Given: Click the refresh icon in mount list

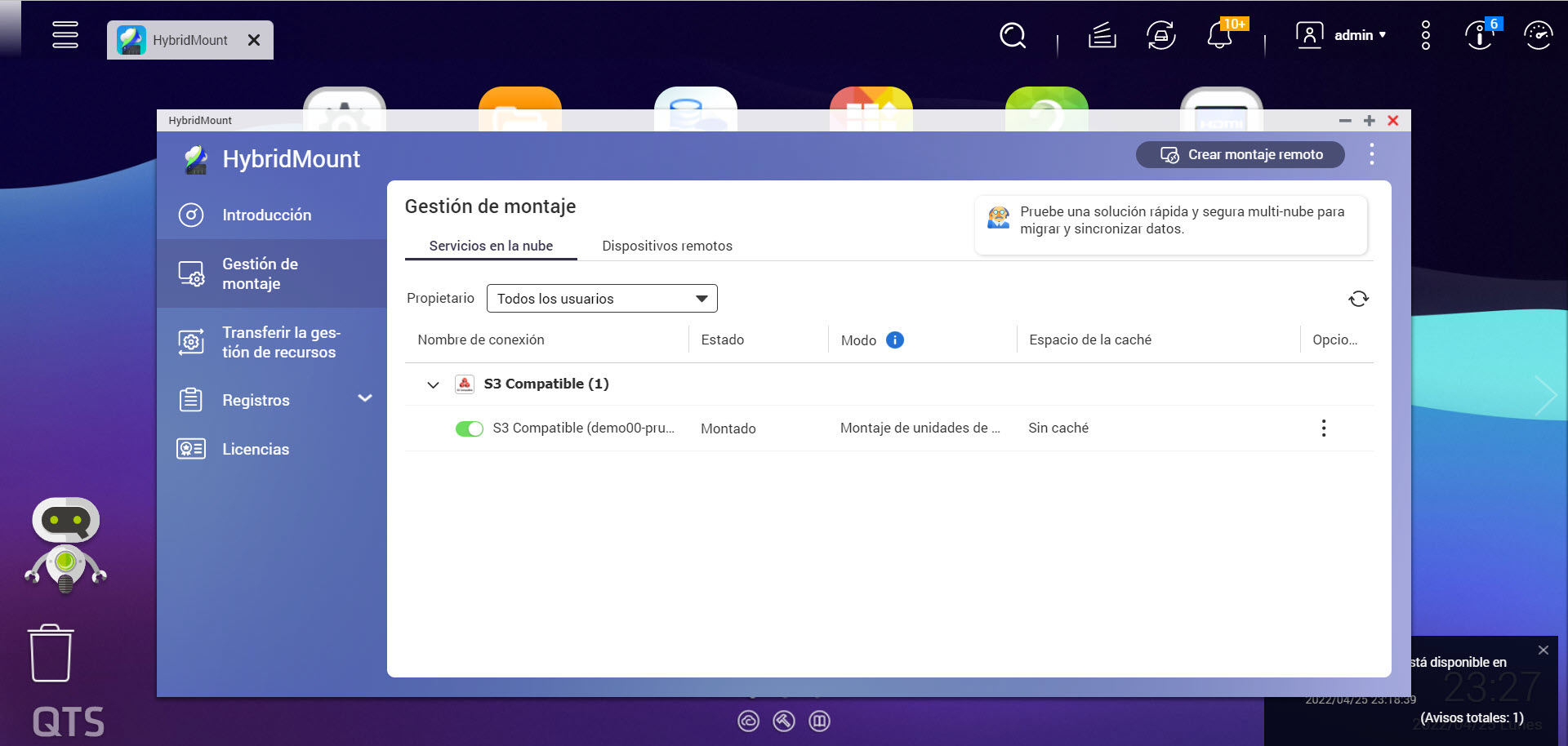Looking at the screenshot, I should [x=1358, y=299].
